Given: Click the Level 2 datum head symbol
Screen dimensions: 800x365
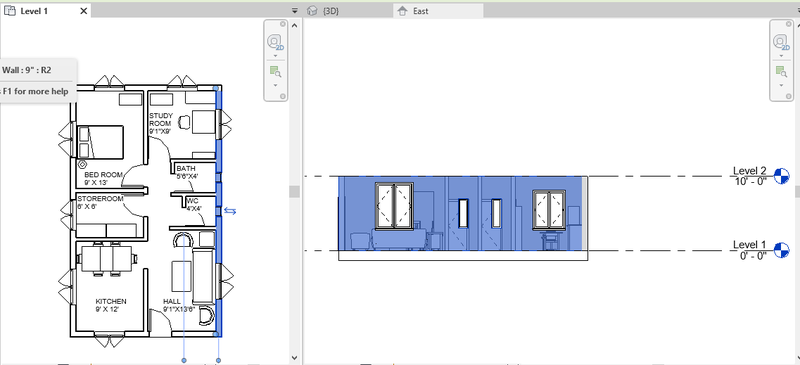Looking at the screenshot, I should 781,176.
